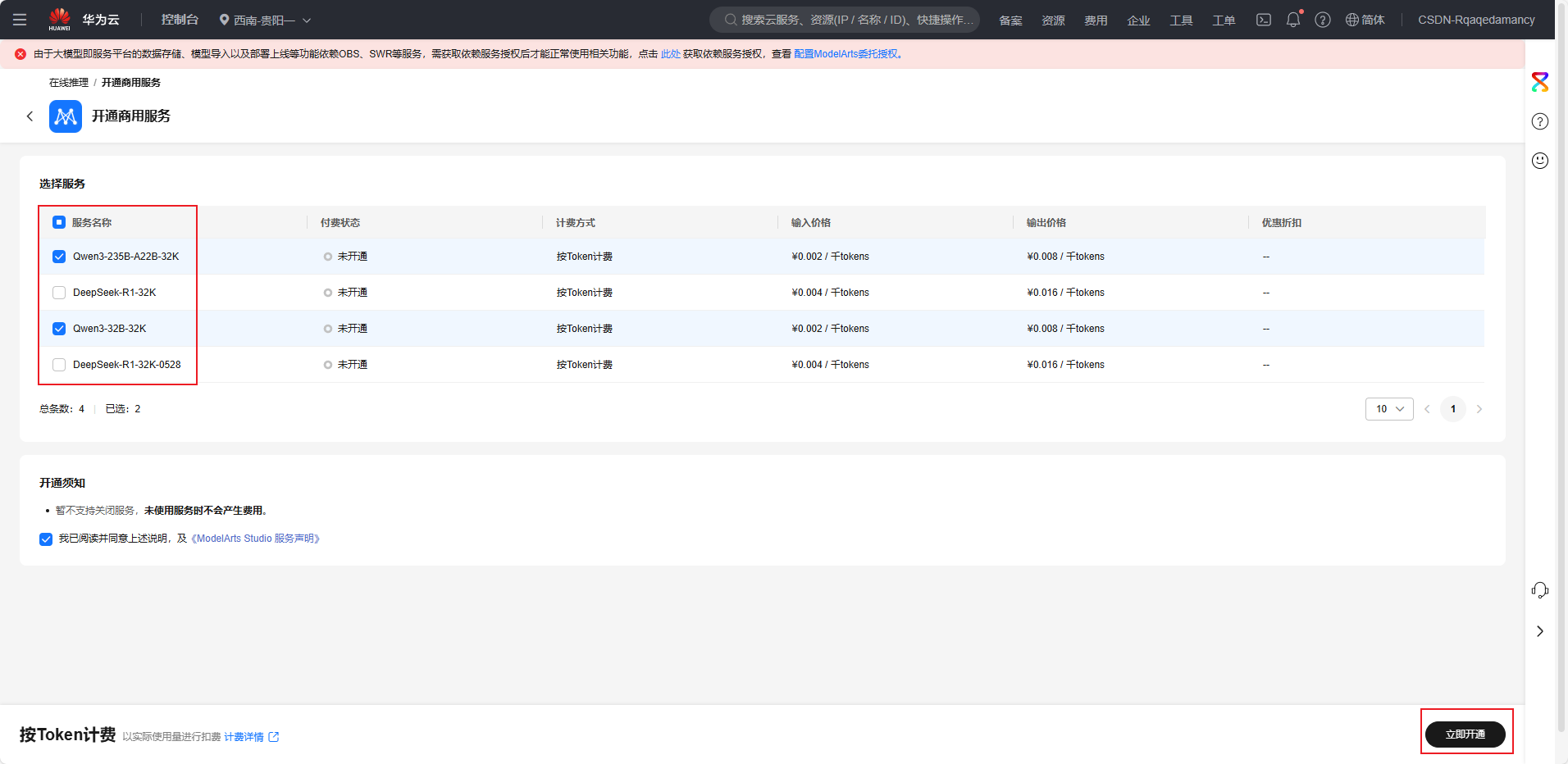This screenshot has width=1568, height=764.
Task: Click the cloud services search field
Action: tap(845, 20)
